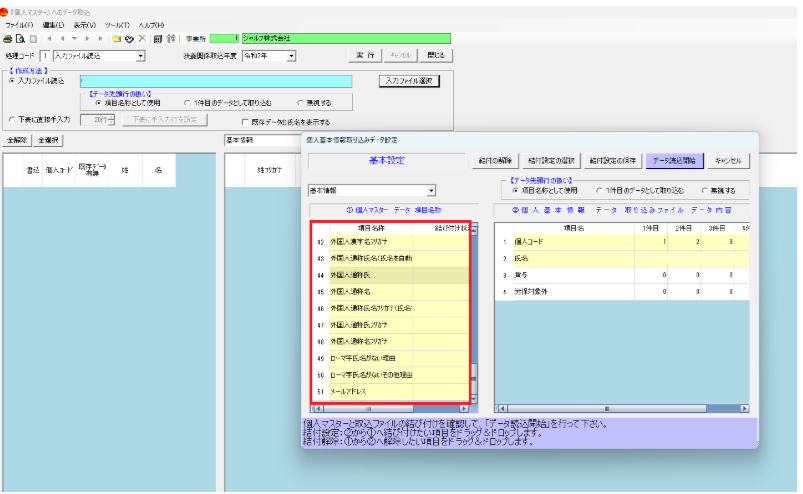Enable the 既存データの氏名を表示する checkbox
This screenshot has height=494, width=803.
[245, 122]
